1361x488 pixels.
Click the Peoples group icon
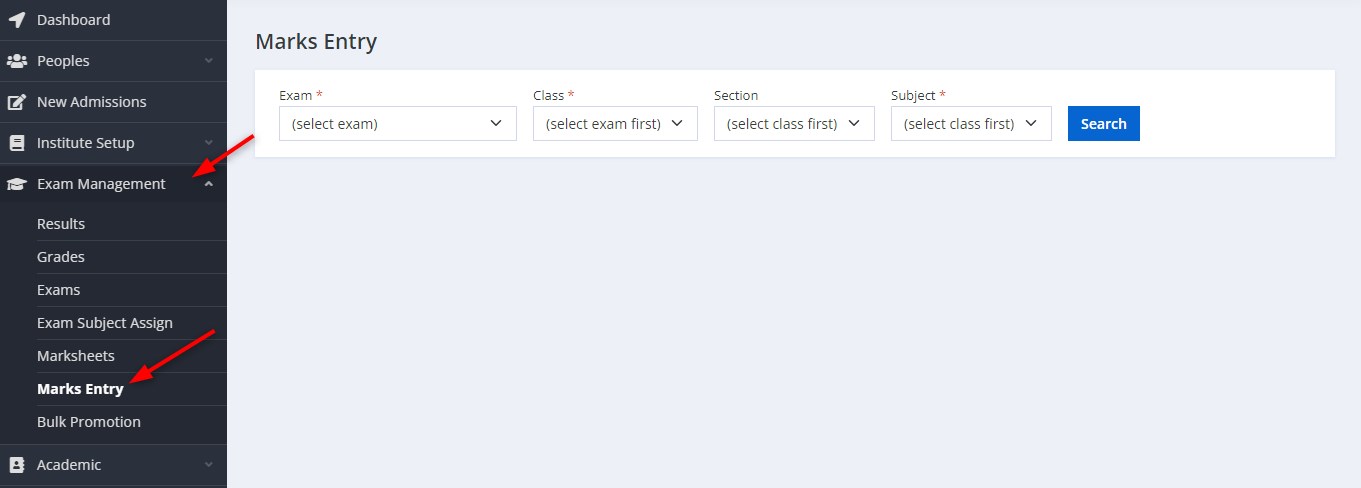click(17, 61)
